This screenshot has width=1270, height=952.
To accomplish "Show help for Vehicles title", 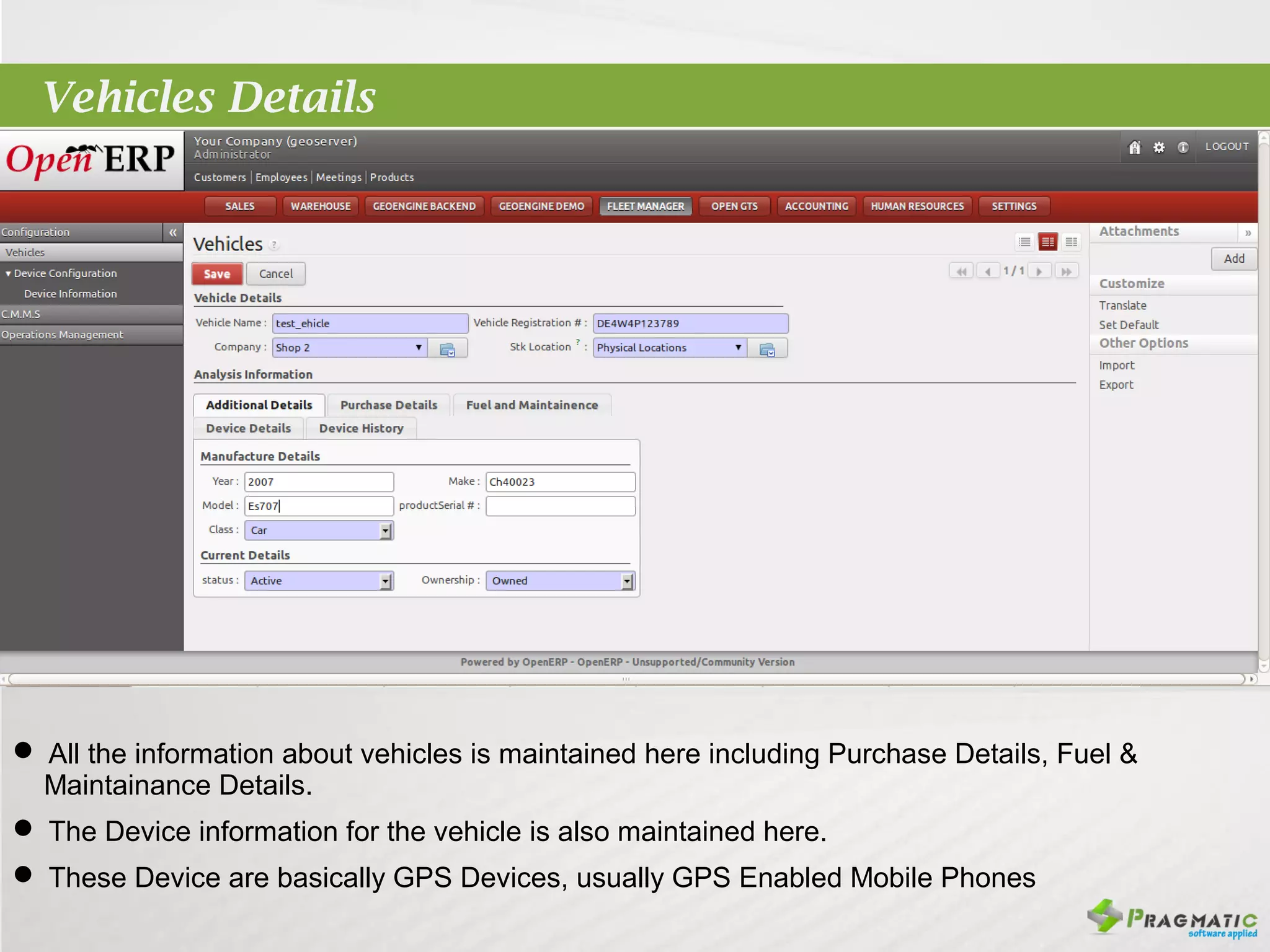I will 274,245.
